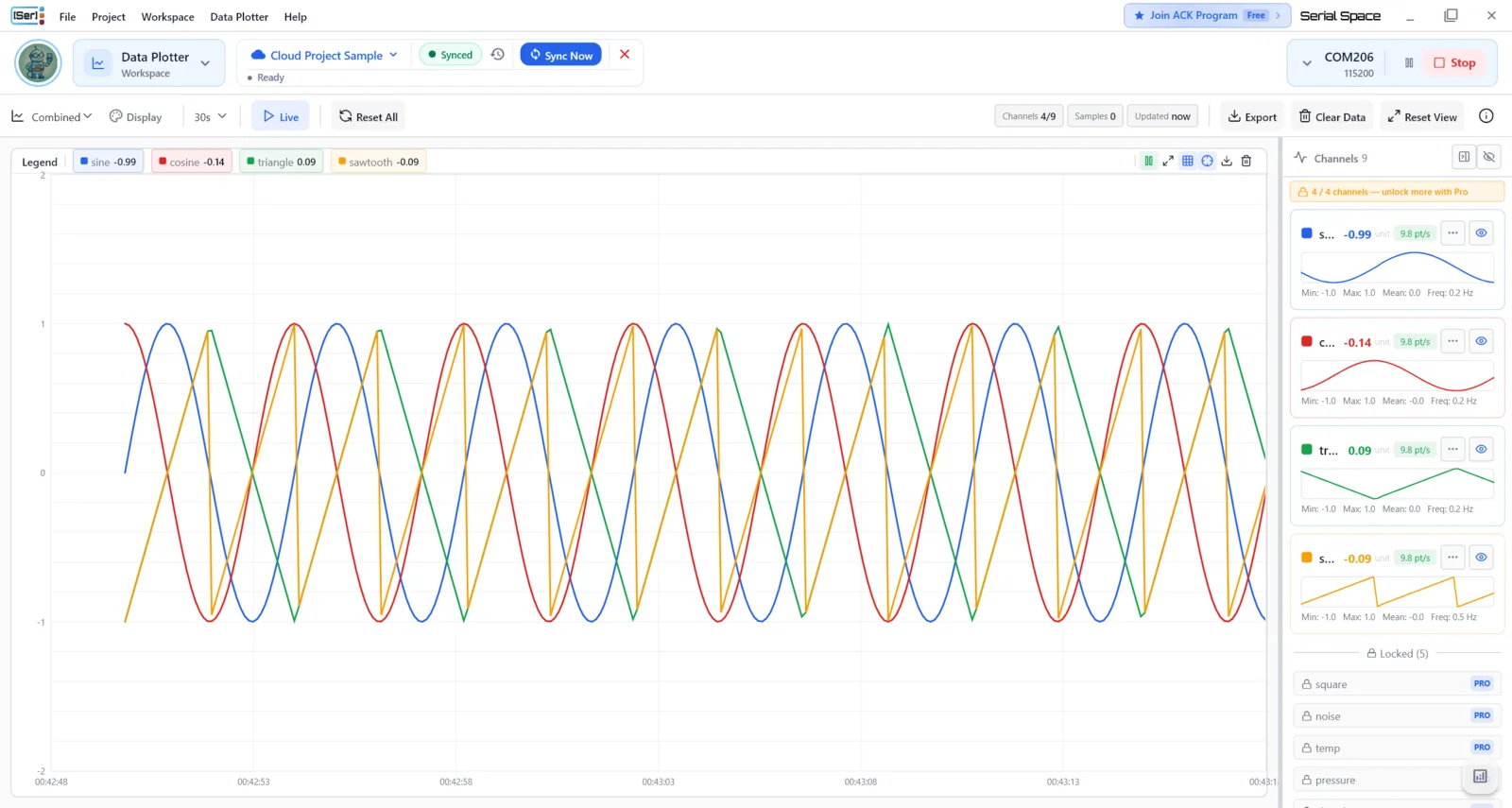The width and height of the screenshot is (1512, 808).
Task: Delete chart data with the trash icon
Action: click(x=1246, y=162)
